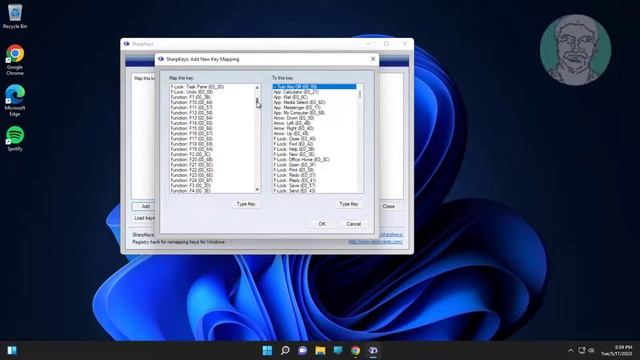Image resolution: width=640 pixels, height=360 pixels.
Task: Open the Chat app in taskbar
Action: tap(302, 350)
